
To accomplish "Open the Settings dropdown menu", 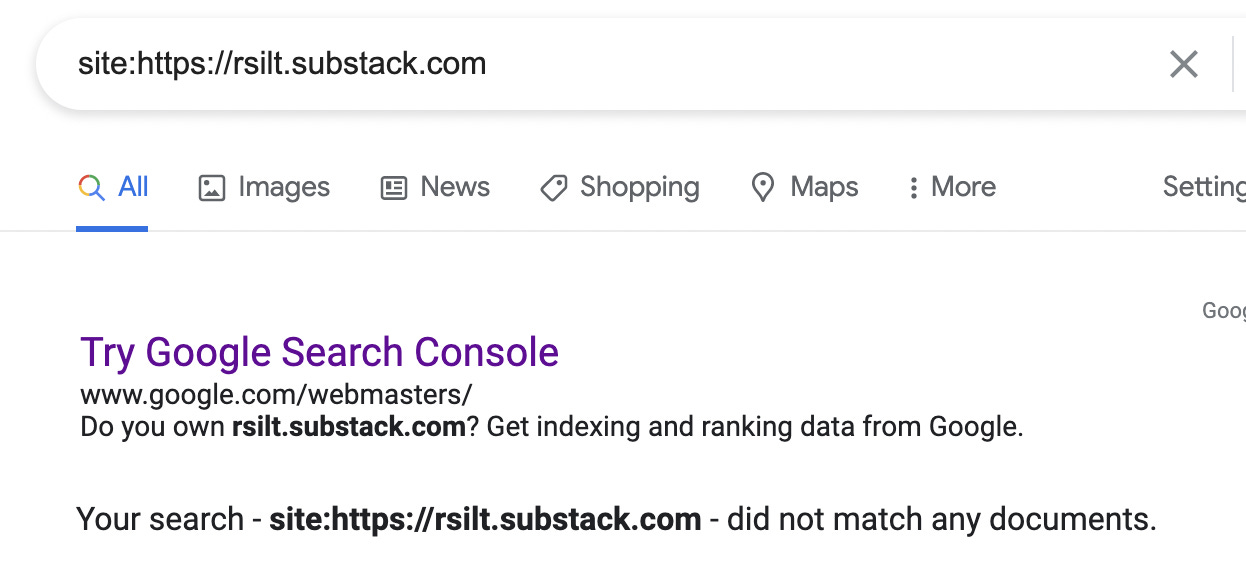I will (x=1204, y=187).
